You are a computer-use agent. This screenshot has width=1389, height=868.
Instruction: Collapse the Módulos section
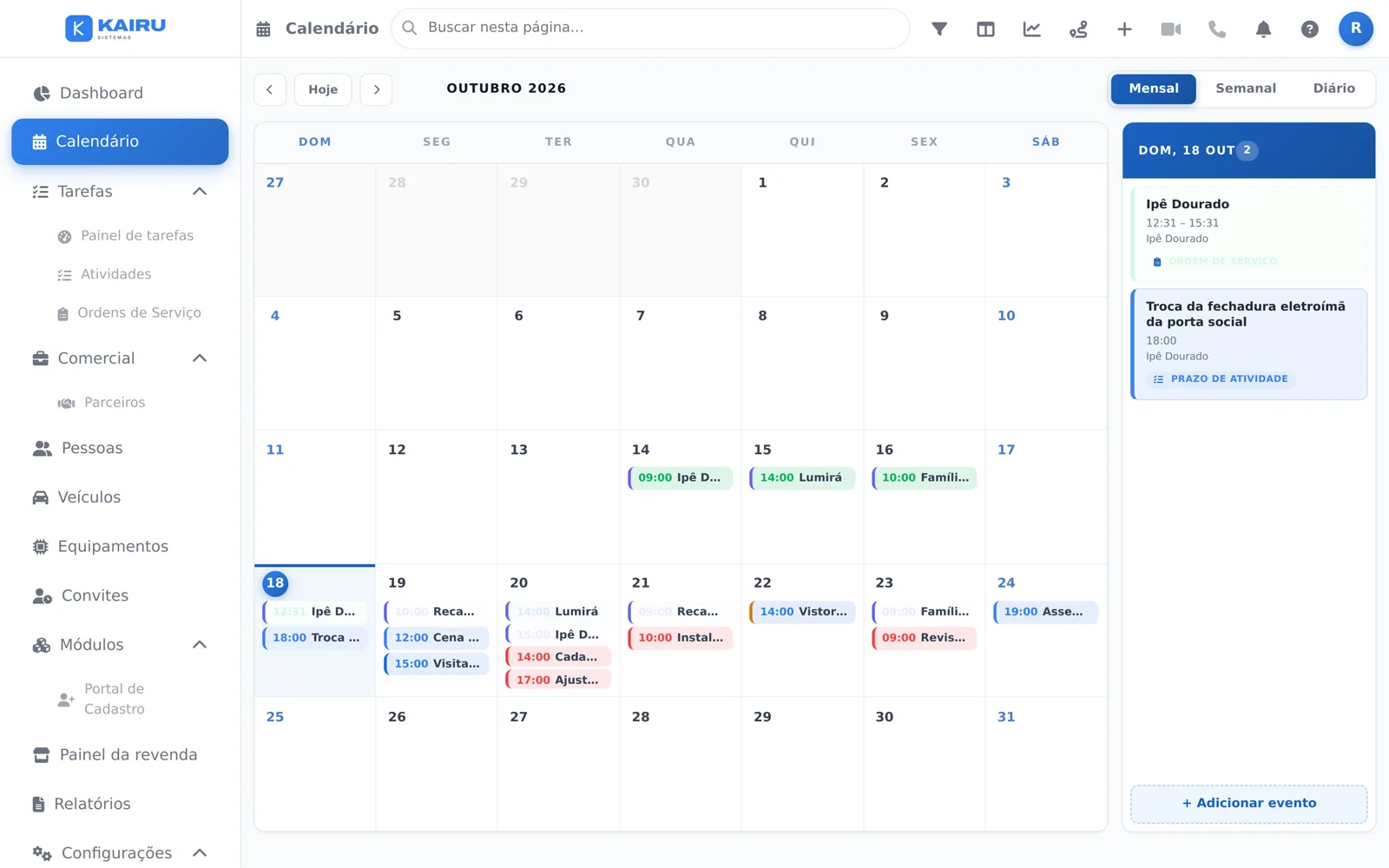(x=200, y=645)
